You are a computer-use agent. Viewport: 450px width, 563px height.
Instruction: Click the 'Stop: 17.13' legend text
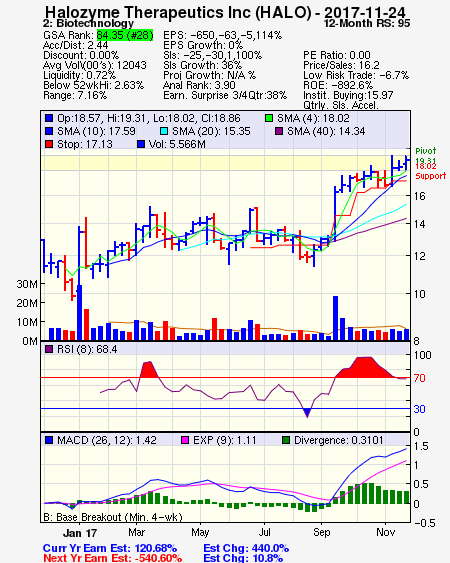tap(85, 144)
